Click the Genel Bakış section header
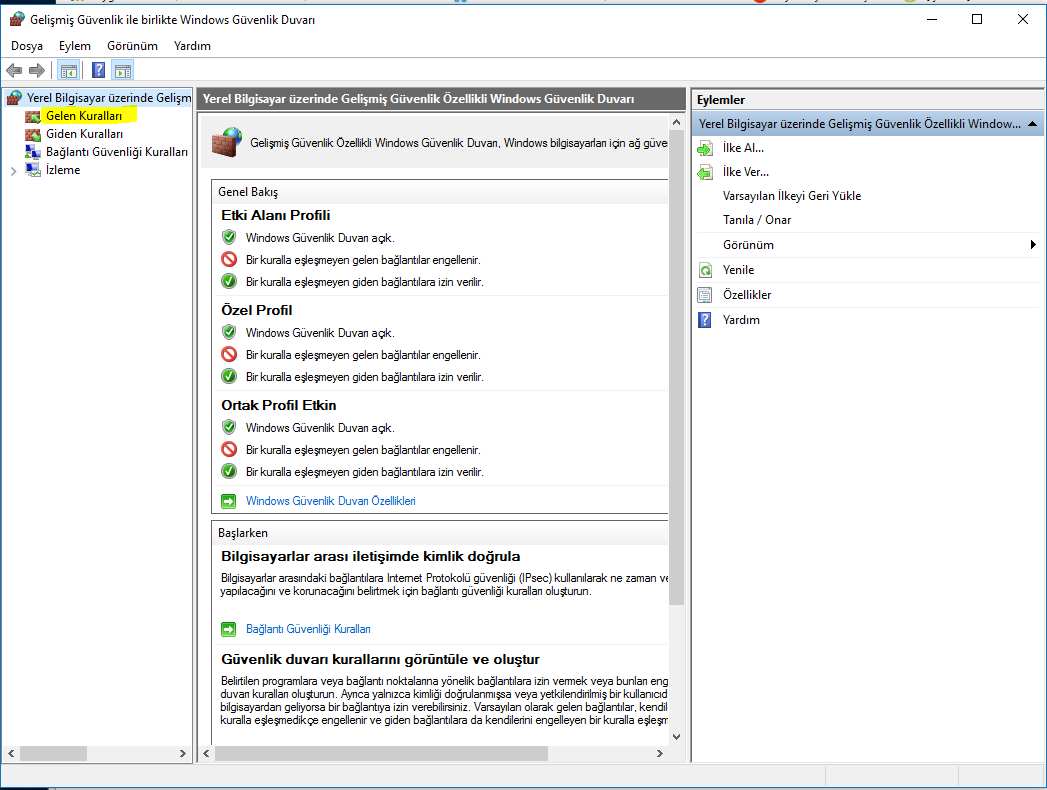The image size is (1047, 790). click(x=248, y=192)
